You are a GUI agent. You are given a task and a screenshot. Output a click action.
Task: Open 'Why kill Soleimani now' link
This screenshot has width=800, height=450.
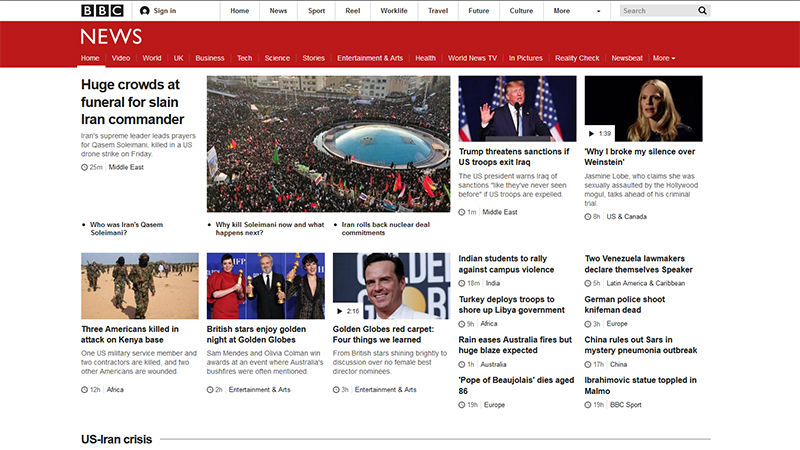tap(269, 229)
